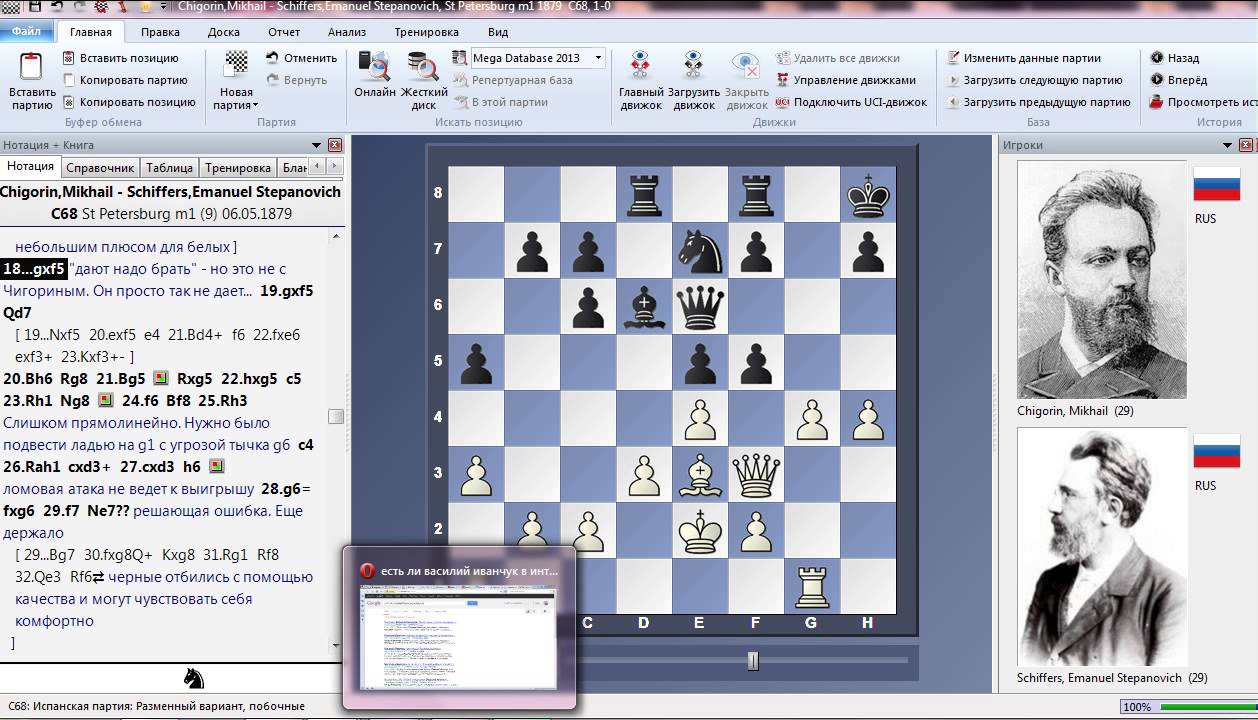
Task: Click the Копировать партию icon
Action: coord(69,80)
